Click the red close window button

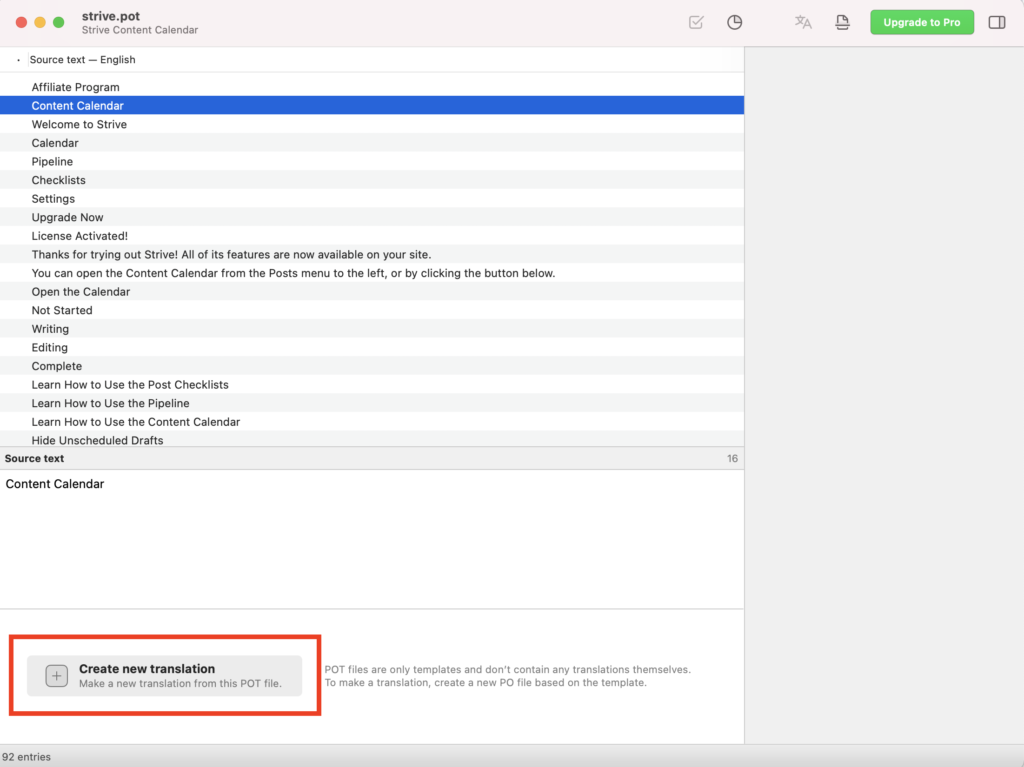21,22
